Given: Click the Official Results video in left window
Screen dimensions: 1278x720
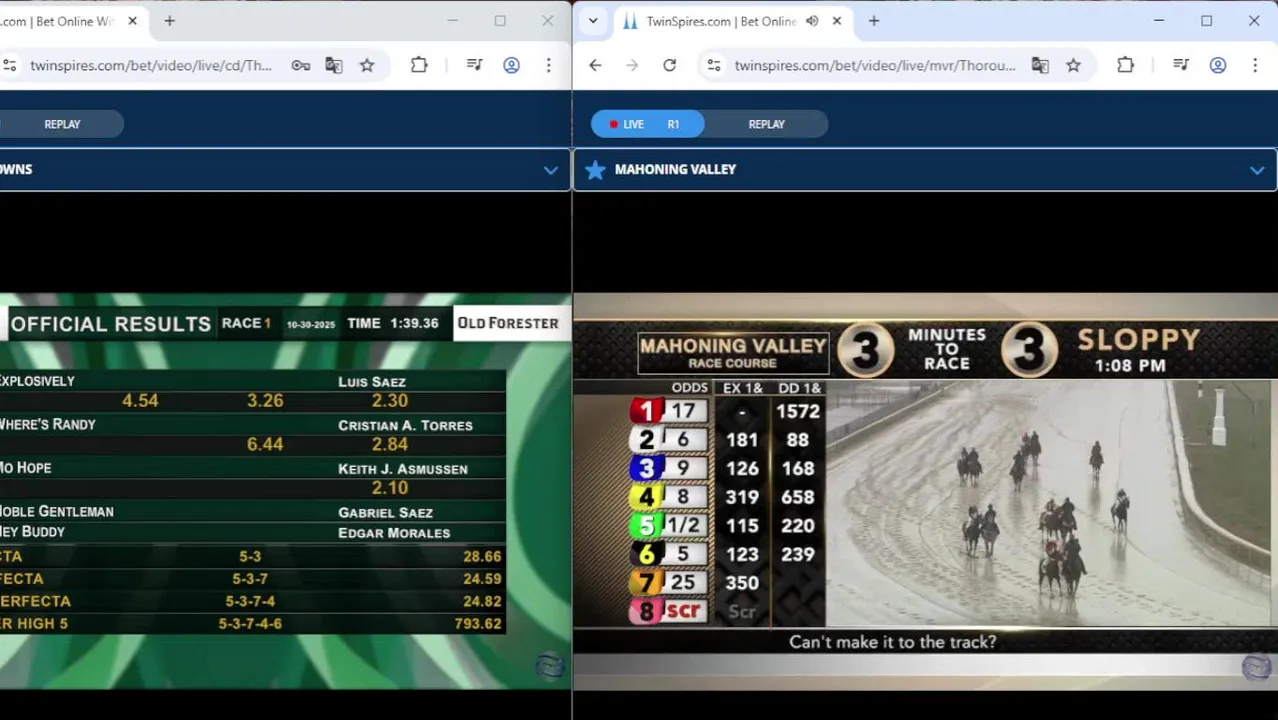Looking at the screenshot, I should tap(285, 490).
